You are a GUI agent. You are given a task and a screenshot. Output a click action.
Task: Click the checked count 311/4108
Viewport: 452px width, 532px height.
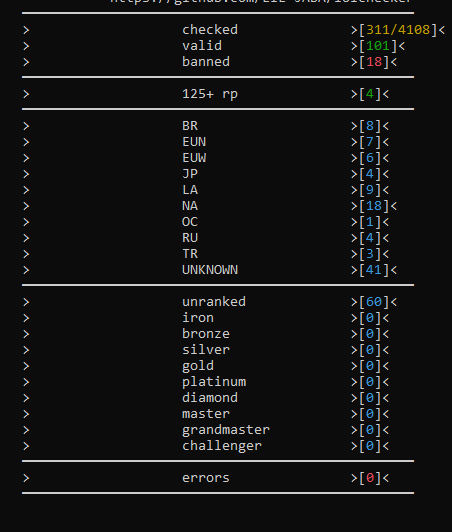pyautogui.click(x=398, y=30)
